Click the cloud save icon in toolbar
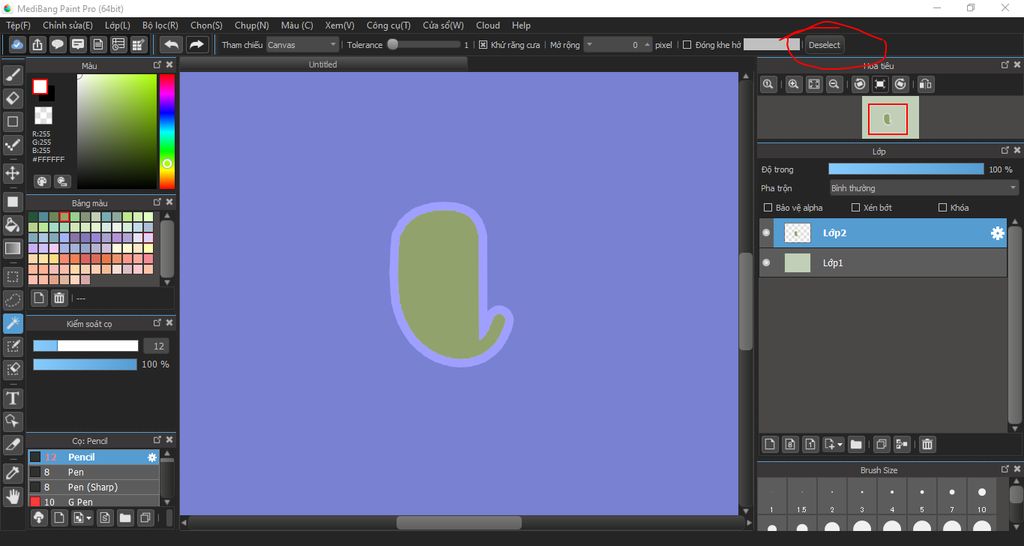 pyautogui.click(x=17, y=44)
